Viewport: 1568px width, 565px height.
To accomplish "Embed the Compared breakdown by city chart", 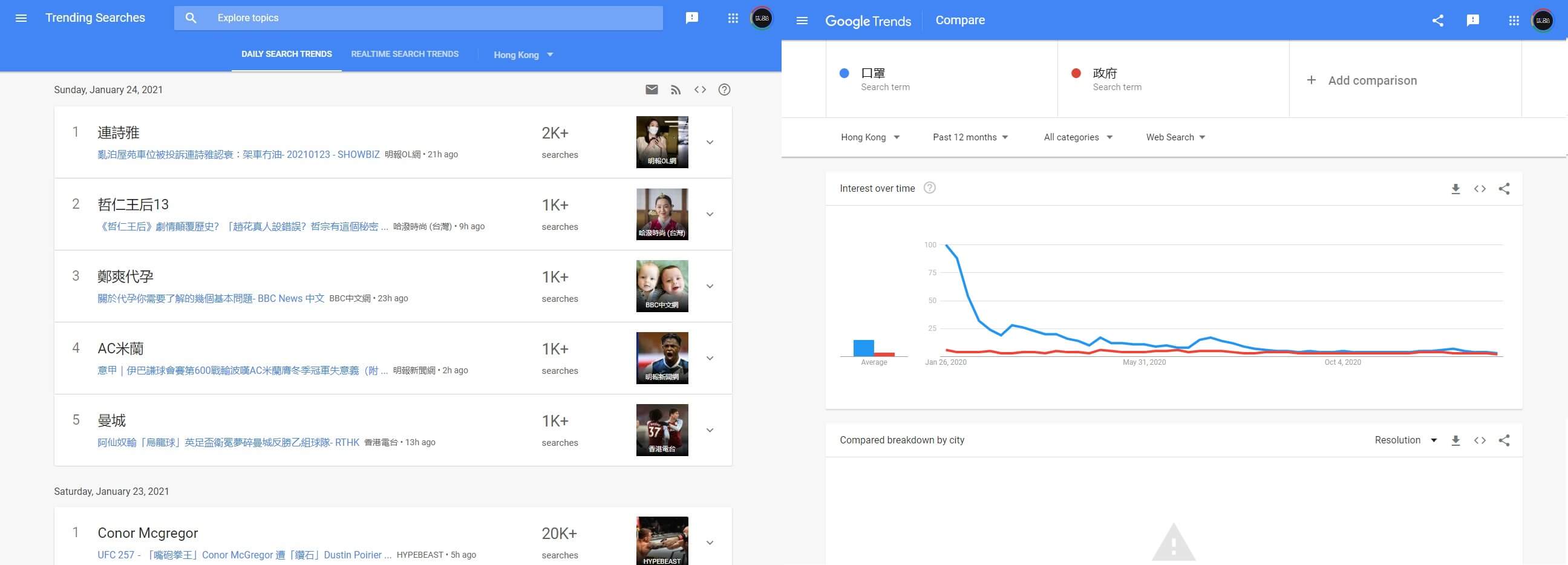I will click(1480, 440).
